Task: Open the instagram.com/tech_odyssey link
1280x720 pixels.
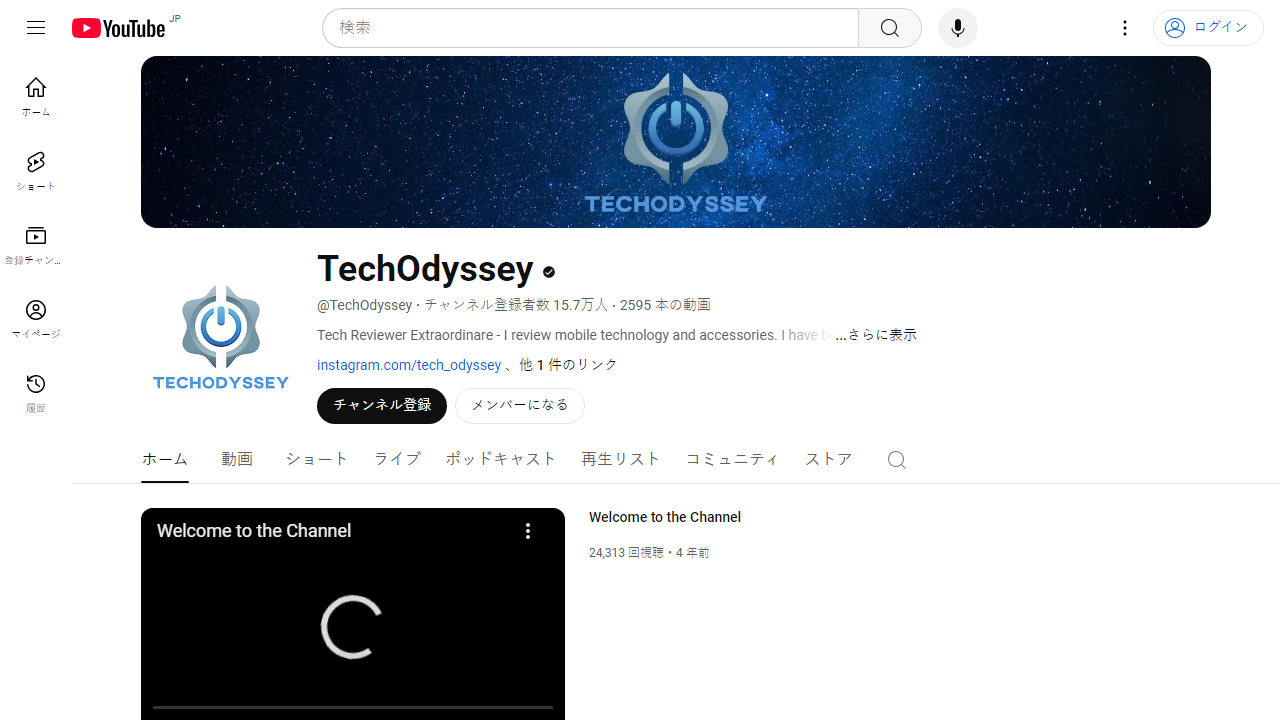Action: point(409,365)
